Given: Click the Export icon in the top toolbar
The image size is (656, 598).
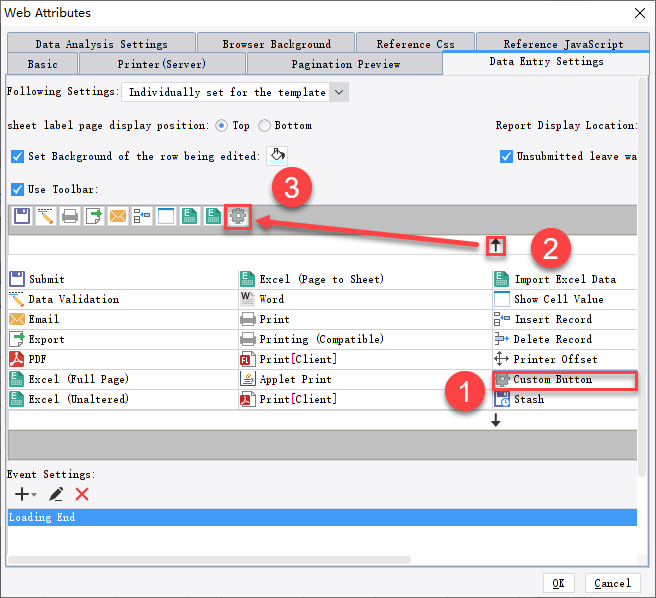Looking at the screenshot, I should point(94,216).
